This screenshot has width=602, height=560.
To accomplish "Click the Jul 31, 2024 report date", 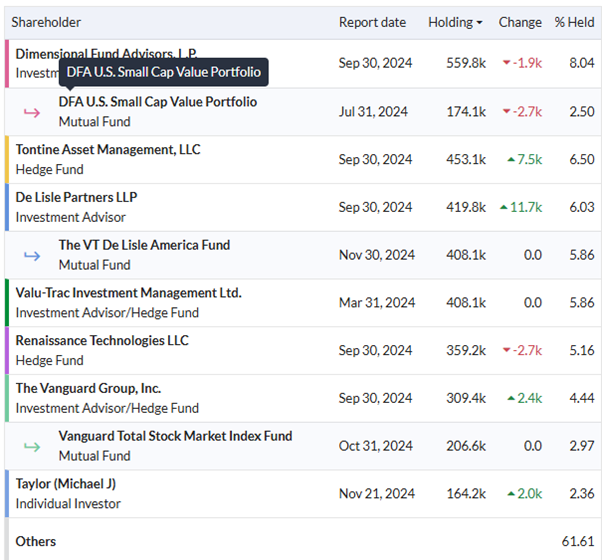I will (373, 112).
